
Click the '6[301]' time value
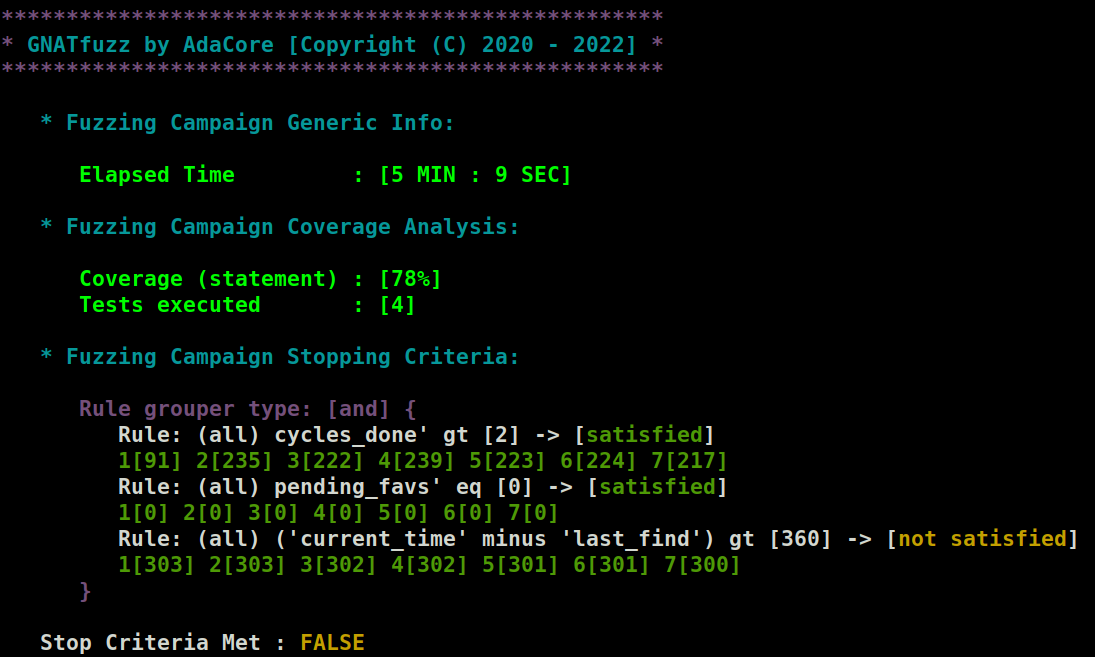click(611, 565)
